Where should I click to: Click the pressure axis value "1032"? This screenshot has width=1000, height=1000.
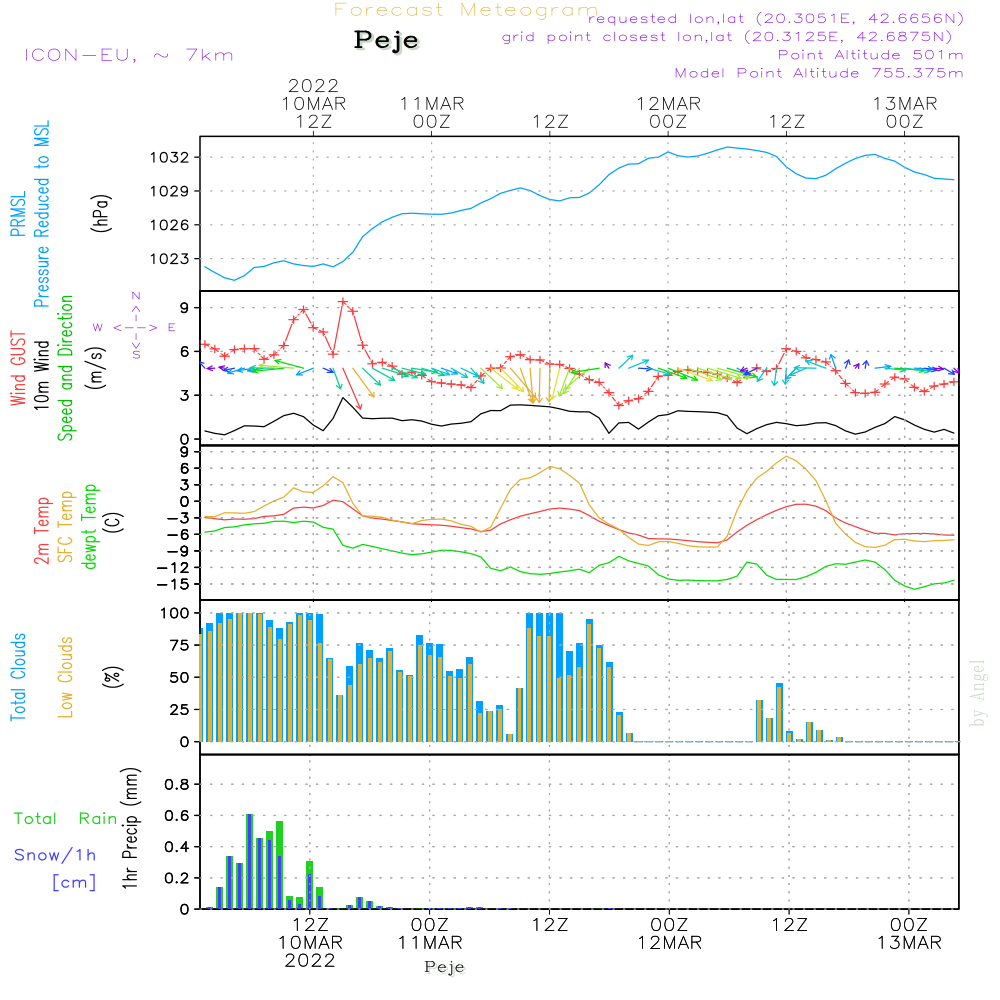click(170, 158)
